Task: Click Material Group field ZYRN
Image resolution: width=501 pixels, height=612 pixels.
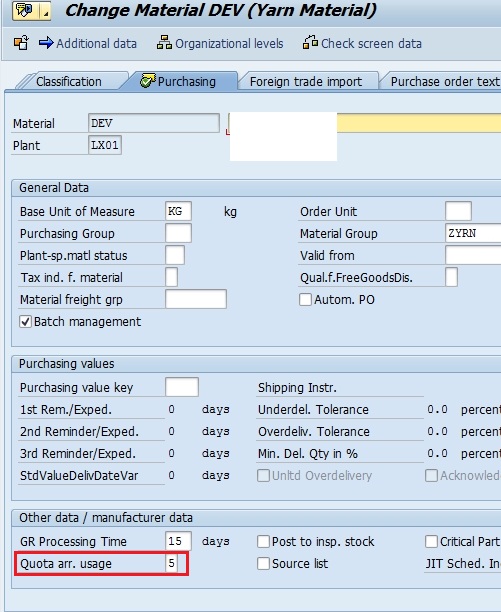Action: (473, 233)
